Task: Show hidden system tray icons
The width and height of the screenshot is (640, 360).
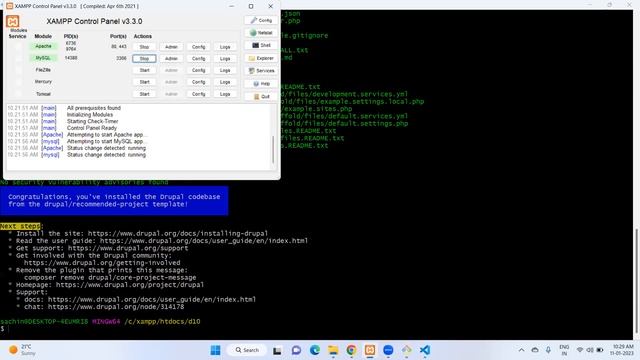Action: (521, 350)
